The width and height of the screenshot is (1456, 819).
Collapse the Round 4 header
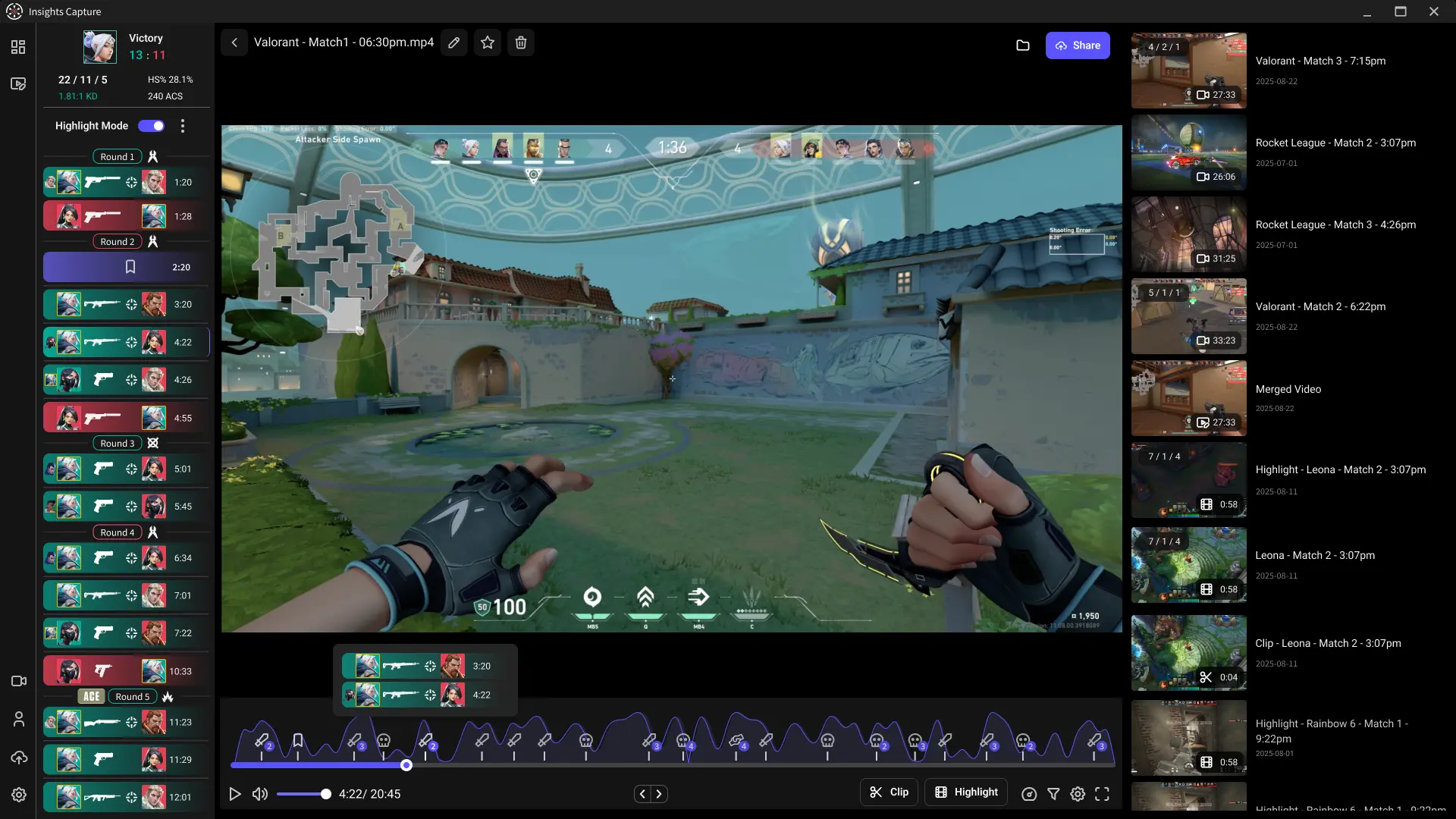(118, 533)
